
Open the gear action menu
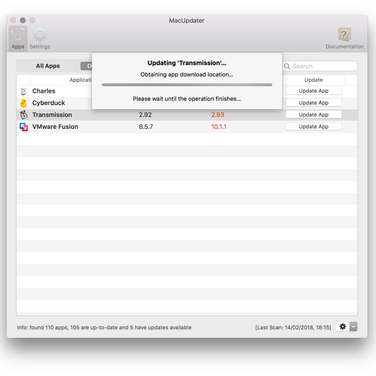[342, 327]
